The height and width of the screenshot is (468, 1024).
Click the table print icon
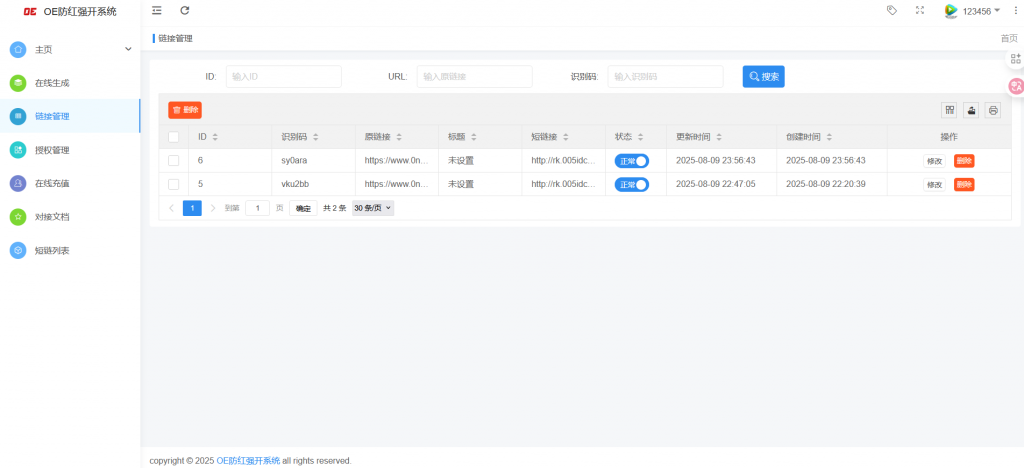click(x=993, y=110)
